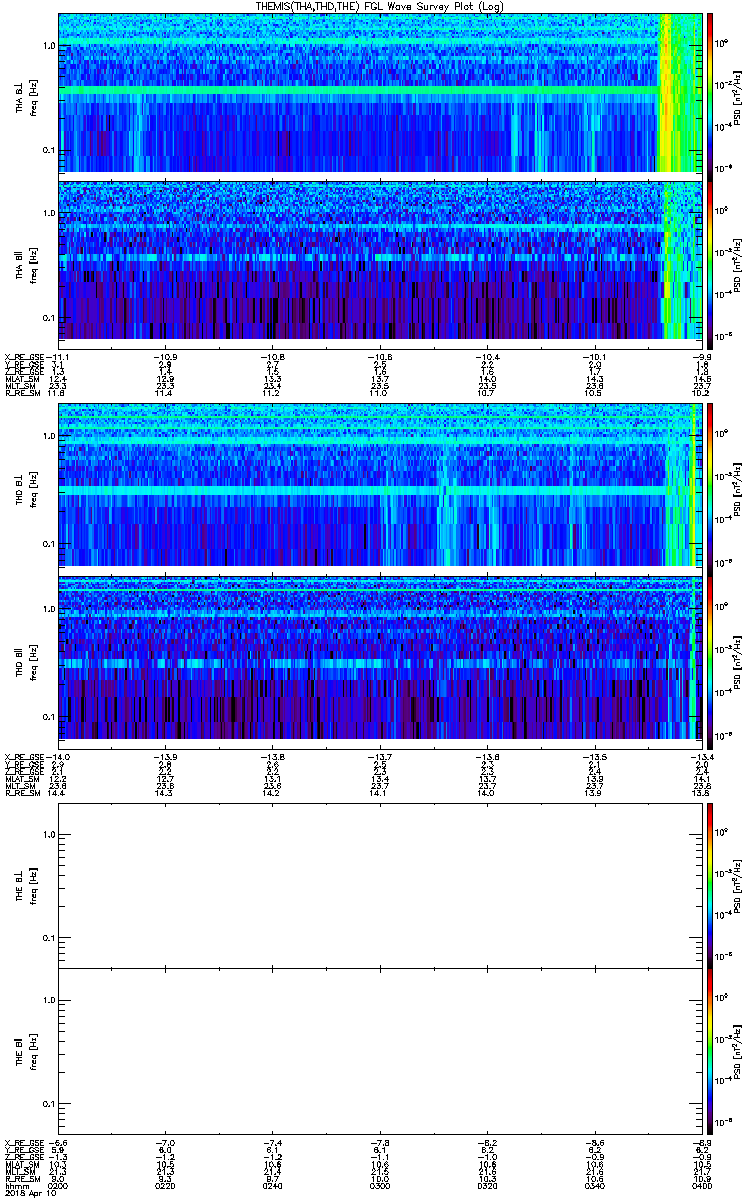
Task: Click the 0240 time tick label
Action: tap(273, 1185)
